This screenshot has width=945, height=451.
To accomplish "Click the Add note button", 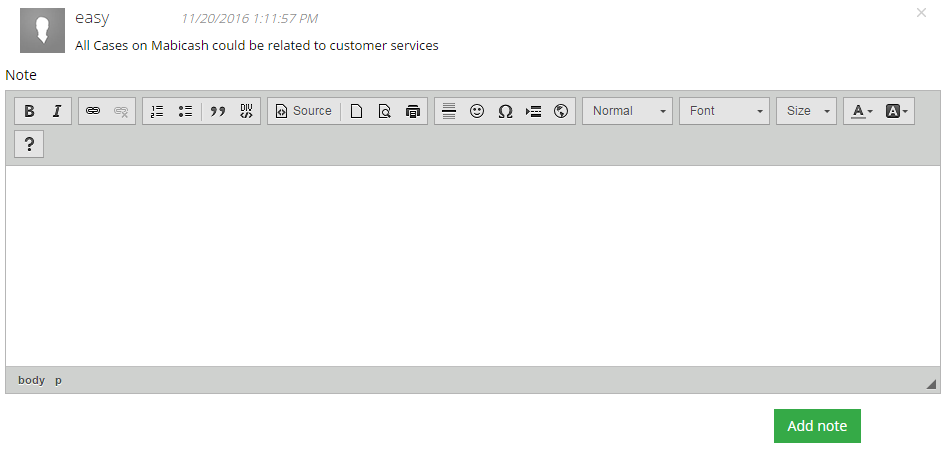I will 817,426.
